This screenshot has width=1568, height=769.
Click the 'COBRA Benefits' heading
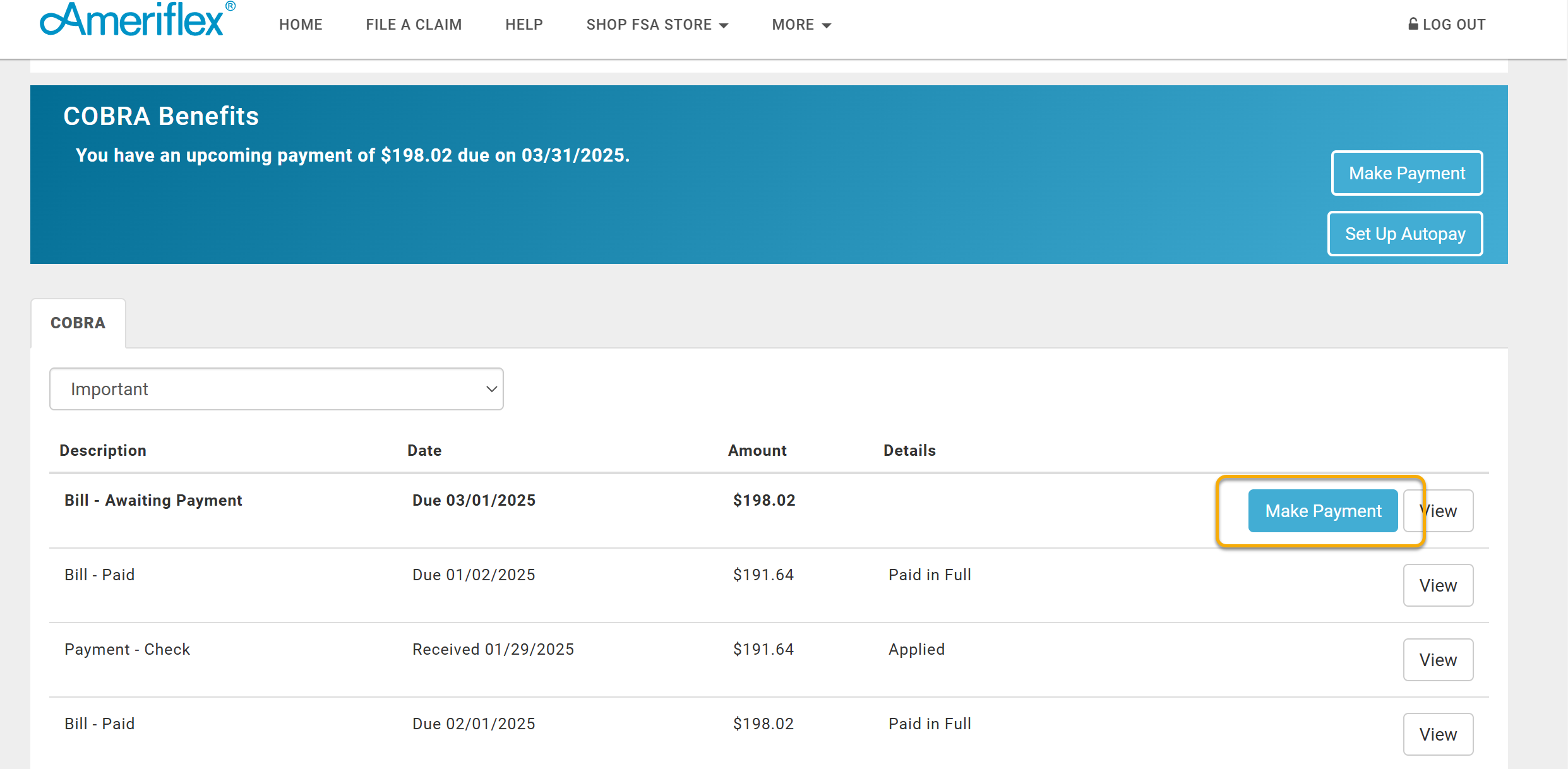click(161, 116)
